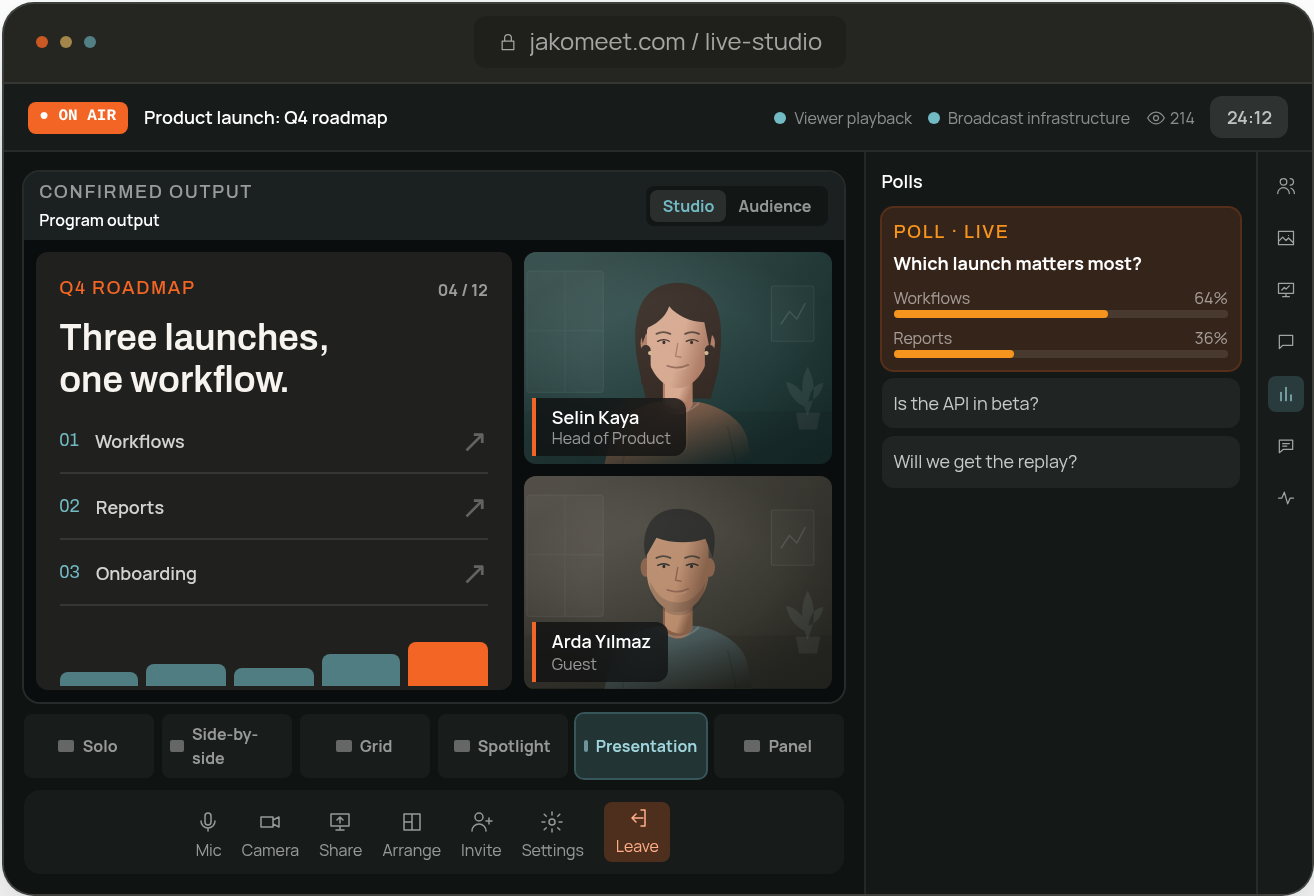Click the 24:12 broadcast timer
Screen dimensions: 1314x896
tap(1249, 118)
